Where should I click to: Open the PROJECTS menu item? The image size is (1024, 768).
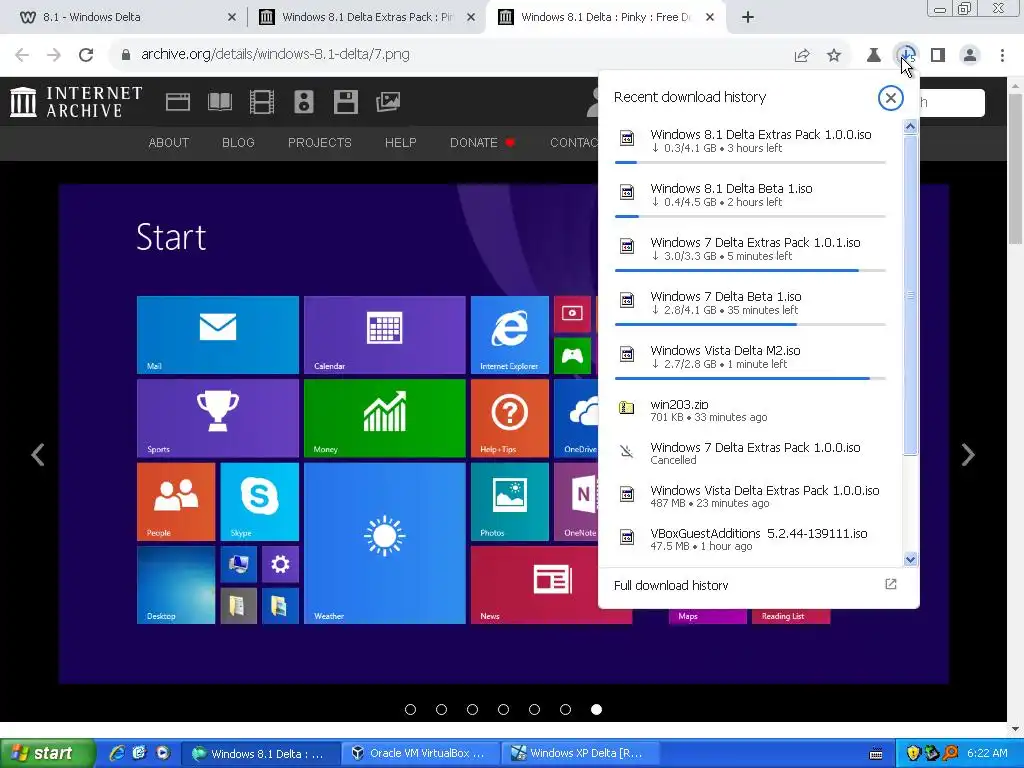pos(319,143)
